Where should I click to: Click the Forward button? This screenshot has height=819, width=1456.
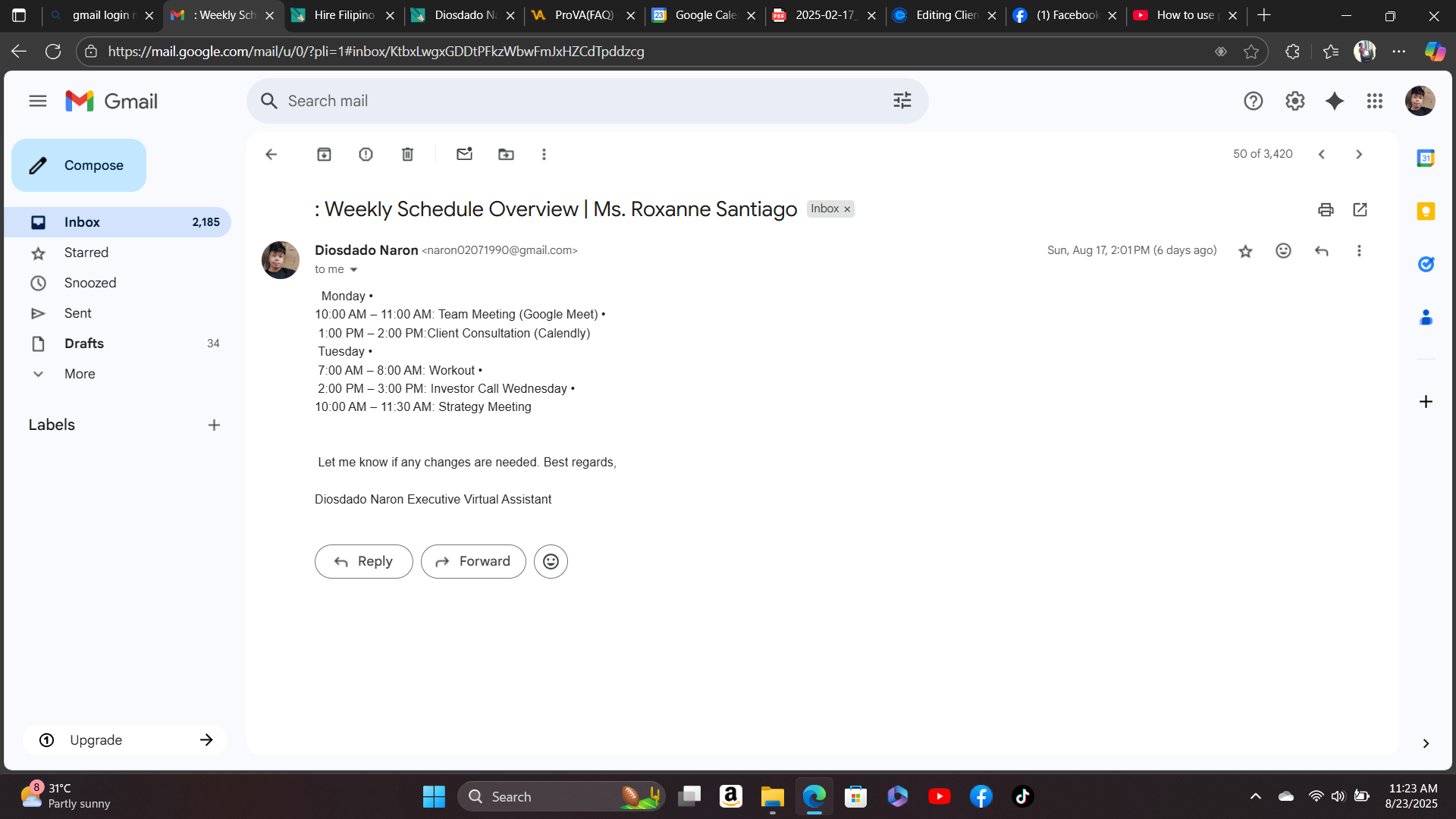coord(473,562)
